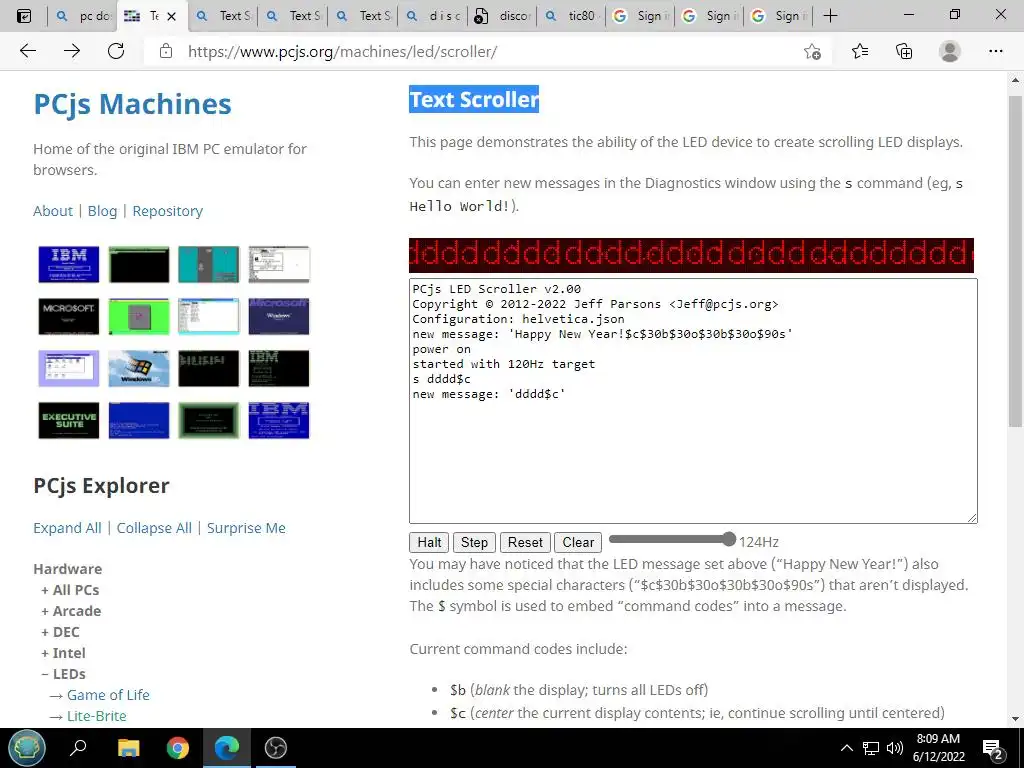Reset the LED scroller
Viewport: 1024px width, 768px height.
525,542
